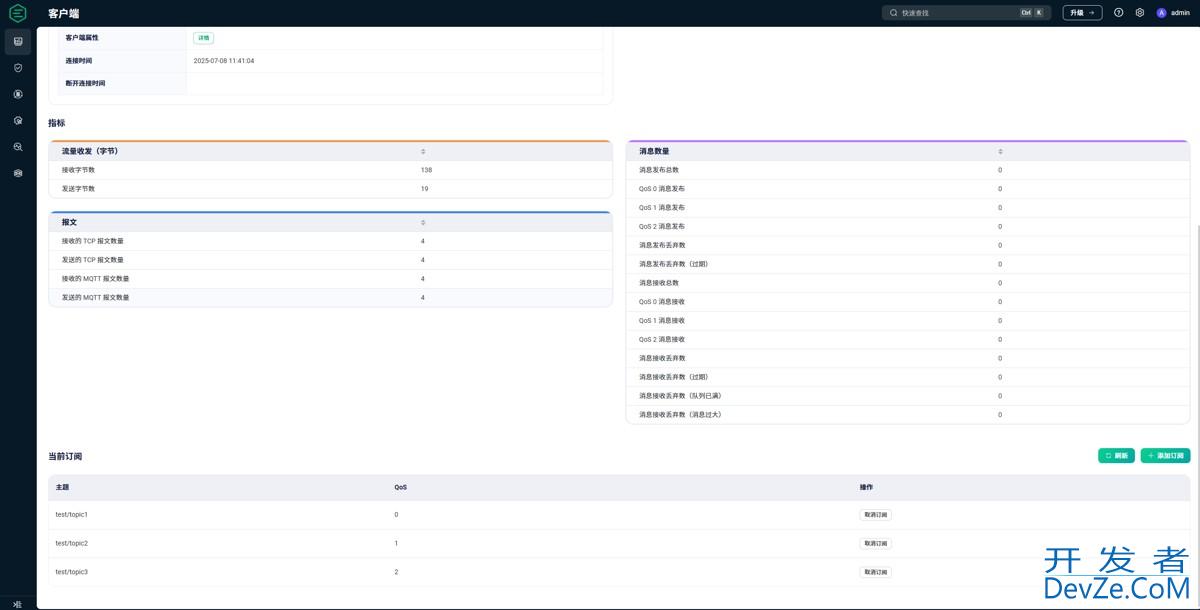The image size is (1200, 610).
Task: Expand the sidebar with the bottom-left collapse icon
Action: pos(17,603)
